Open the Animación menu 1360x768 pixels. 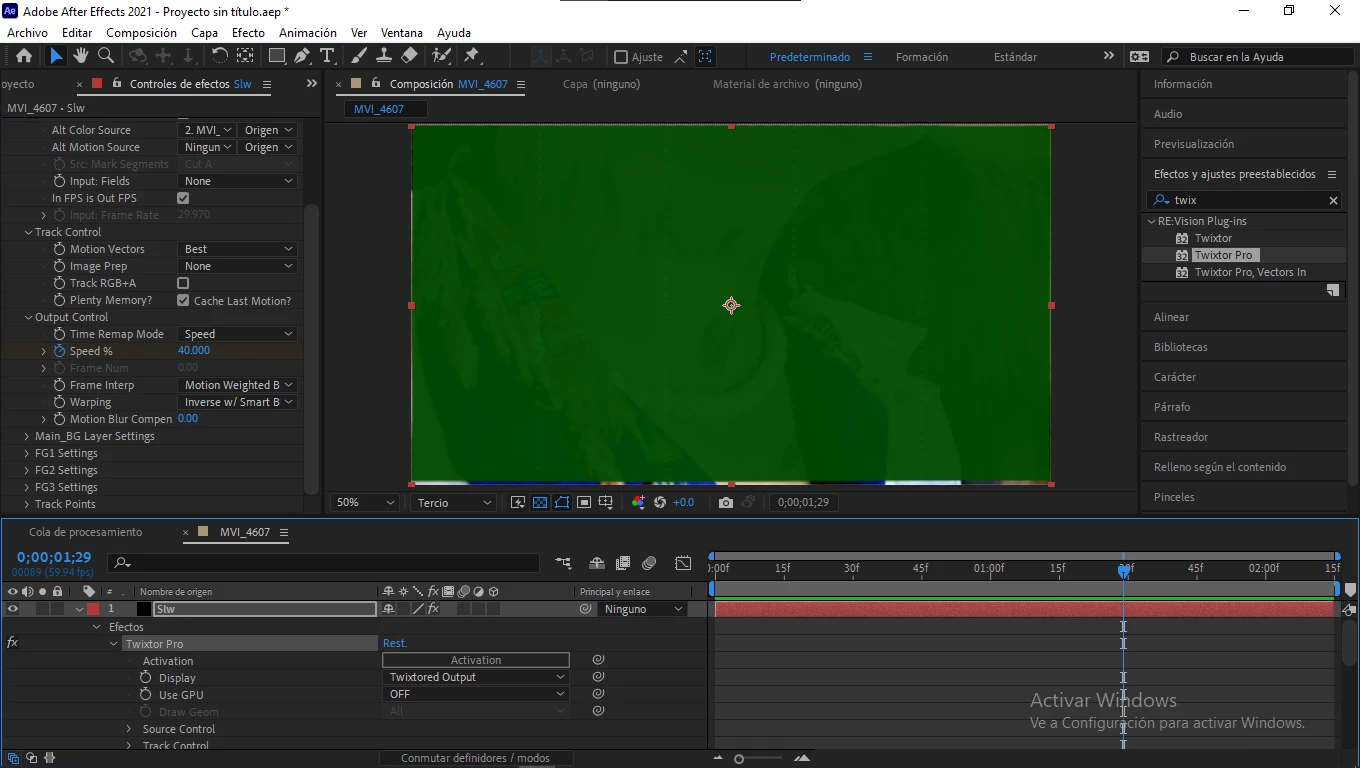(x=308, y=33)
